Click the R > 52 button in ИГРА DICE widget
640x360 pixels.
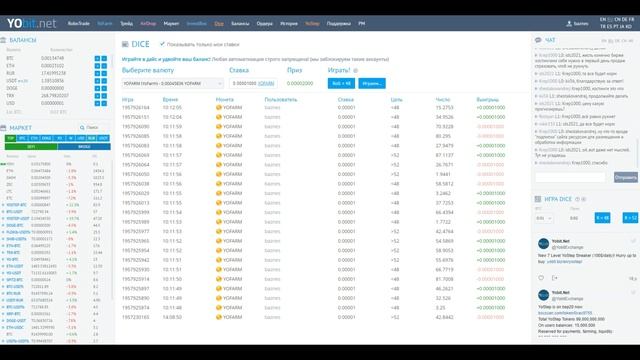point(631,218)
